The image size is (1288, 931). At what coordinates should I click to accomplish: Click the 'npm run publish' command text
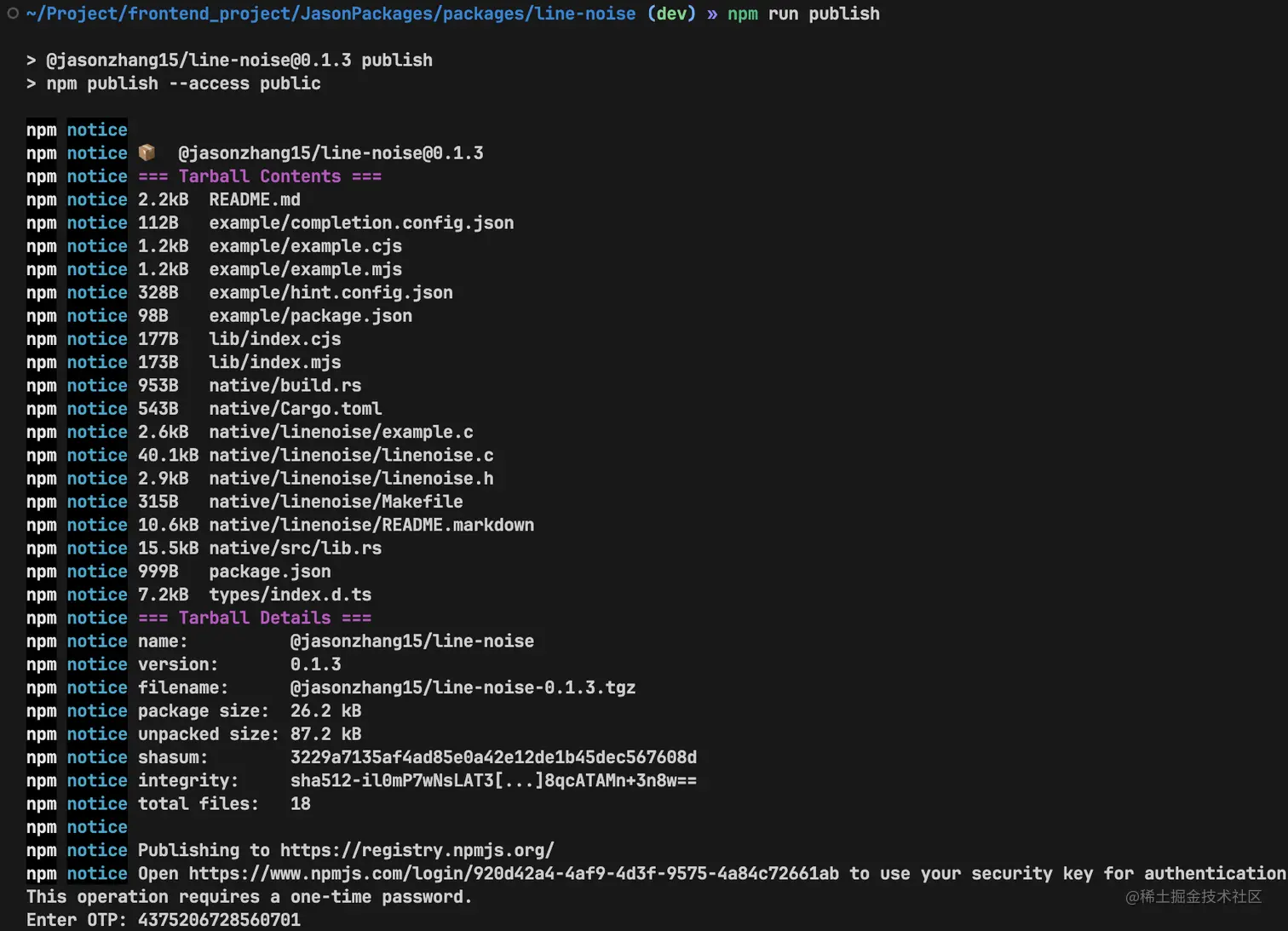pyautogui.click(x=803, y=14)
